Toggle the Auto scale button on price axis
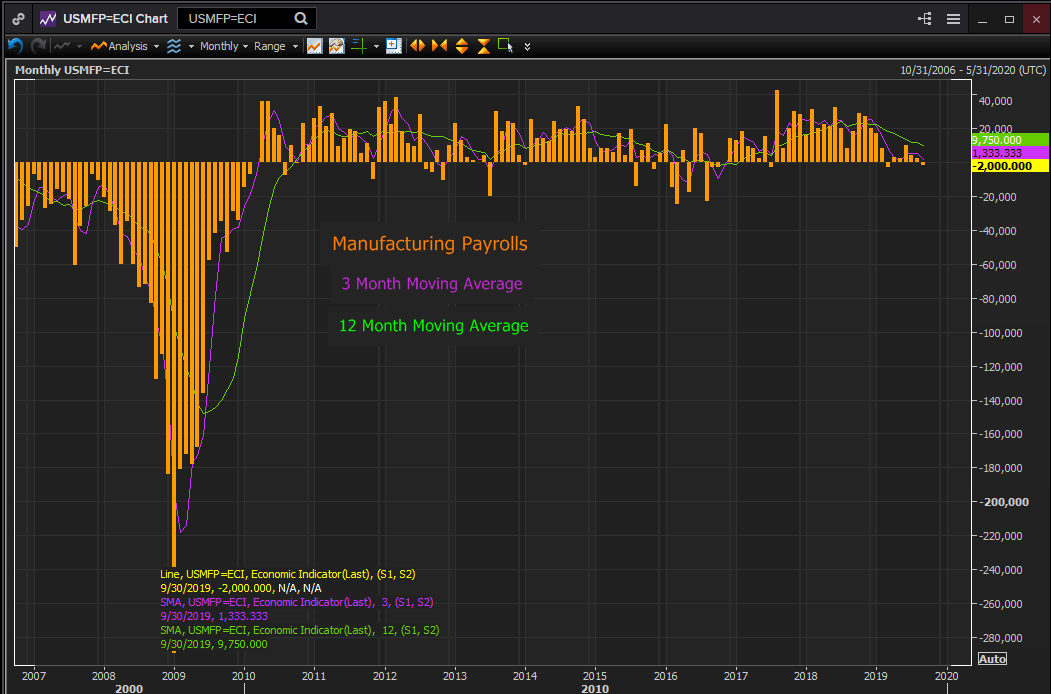This screenshot has height=694, width=1051. pos(991,659)
